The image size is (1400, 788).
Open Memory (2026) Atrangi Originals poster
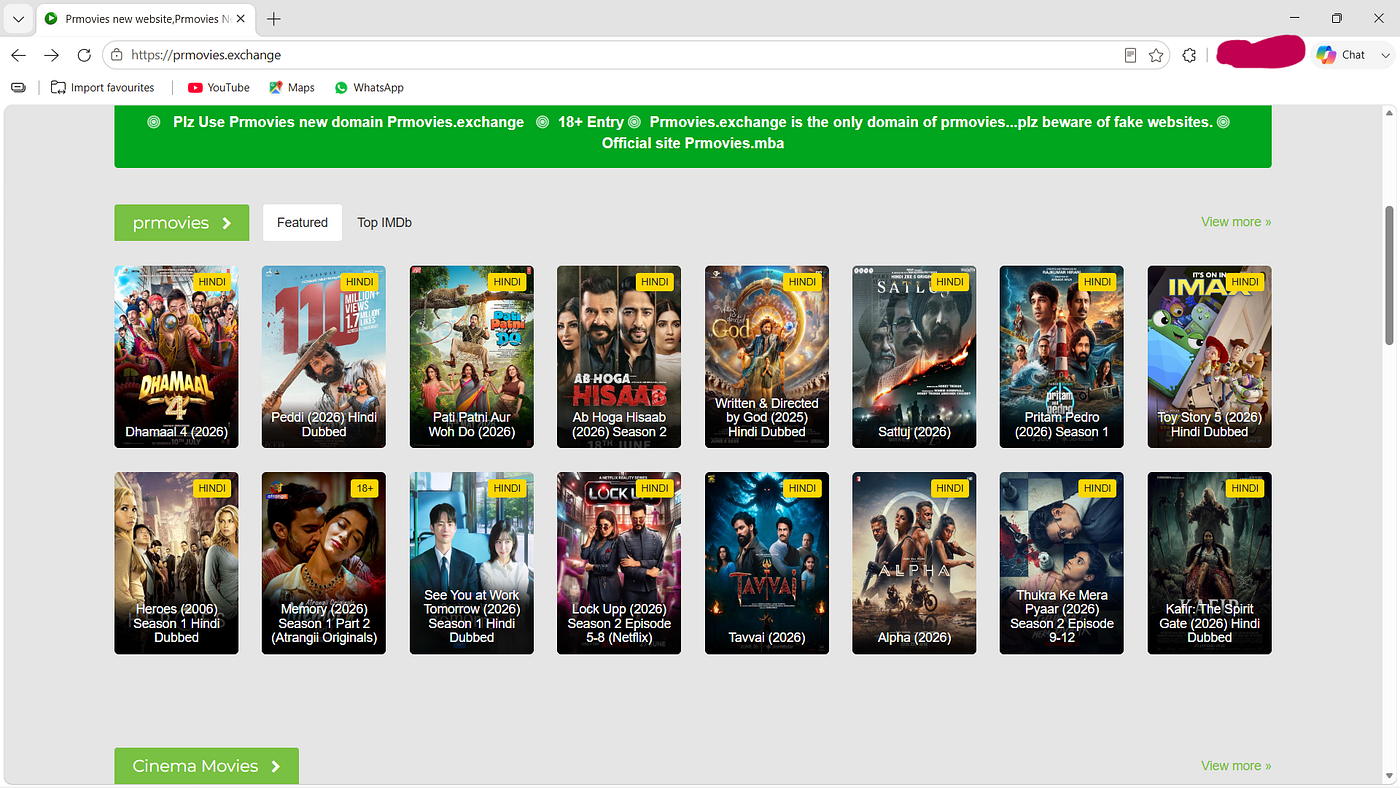(x=324, y=563)
